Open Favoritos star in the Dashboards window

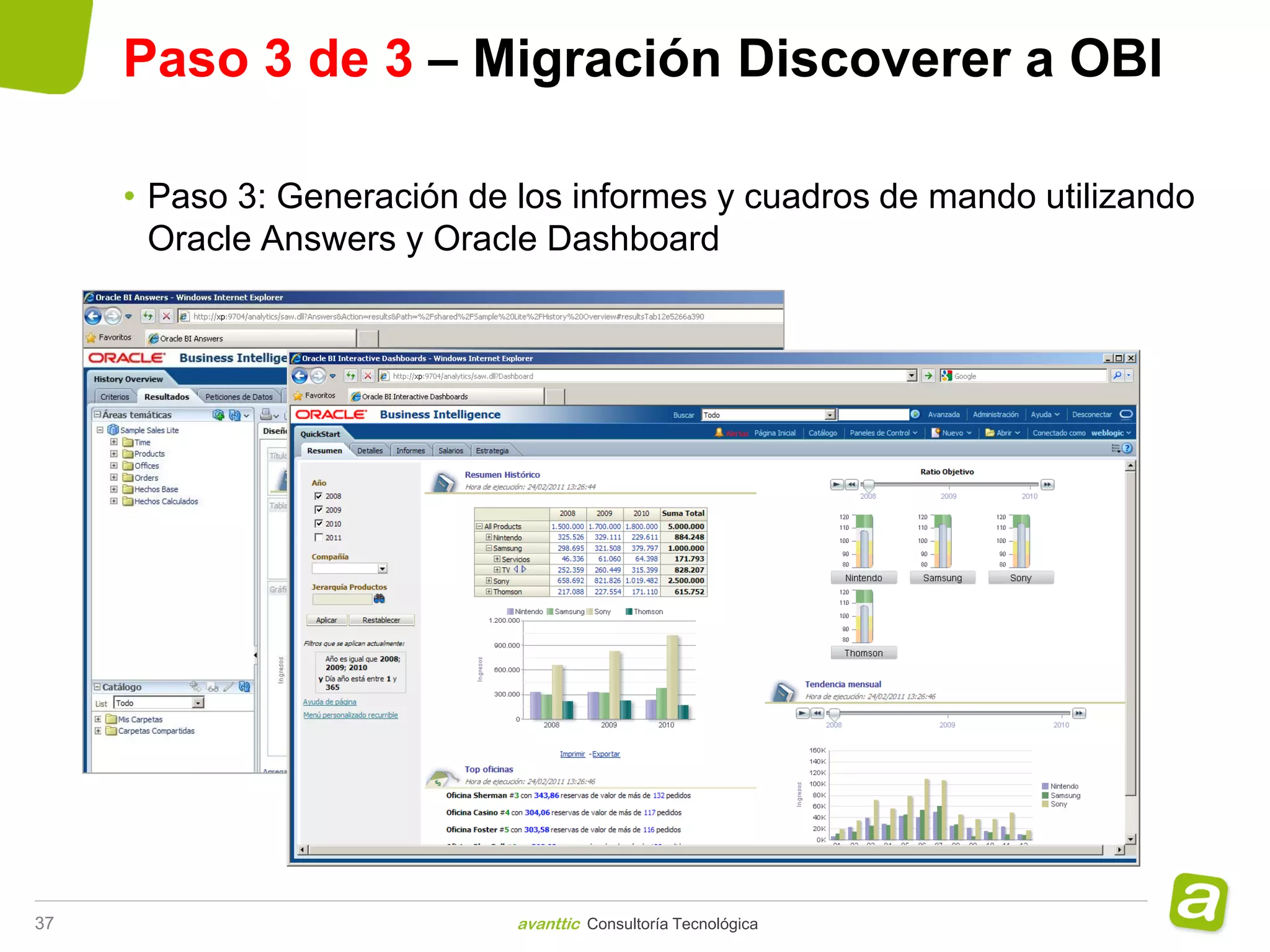(x=298, y=395)
